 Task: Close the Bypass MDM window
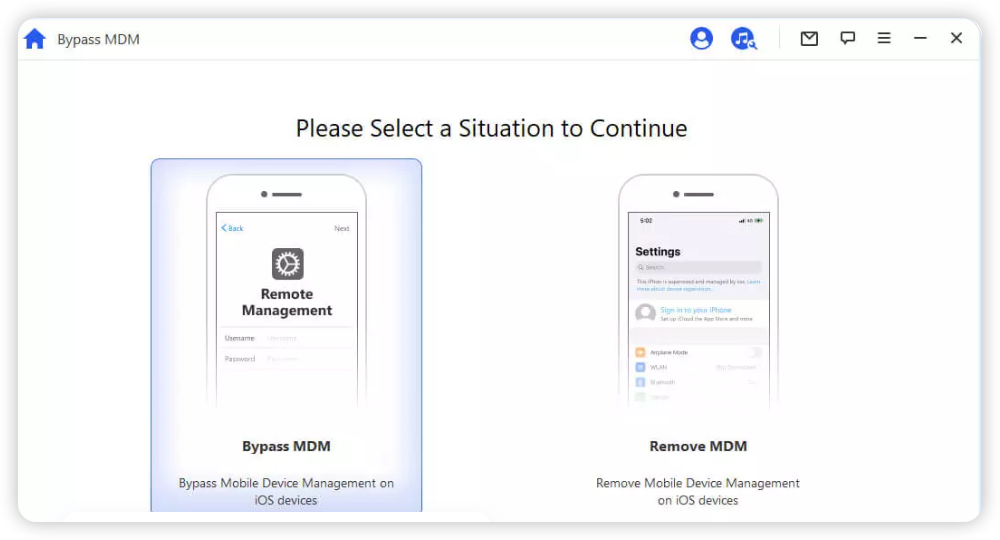point(955,38)
